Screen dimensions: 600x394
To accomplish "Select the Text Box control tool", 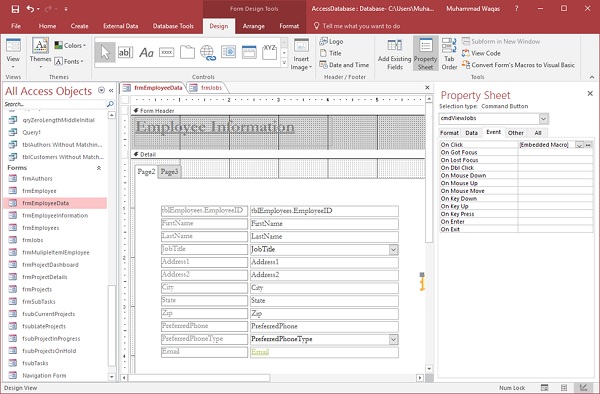I will (125, 52).
